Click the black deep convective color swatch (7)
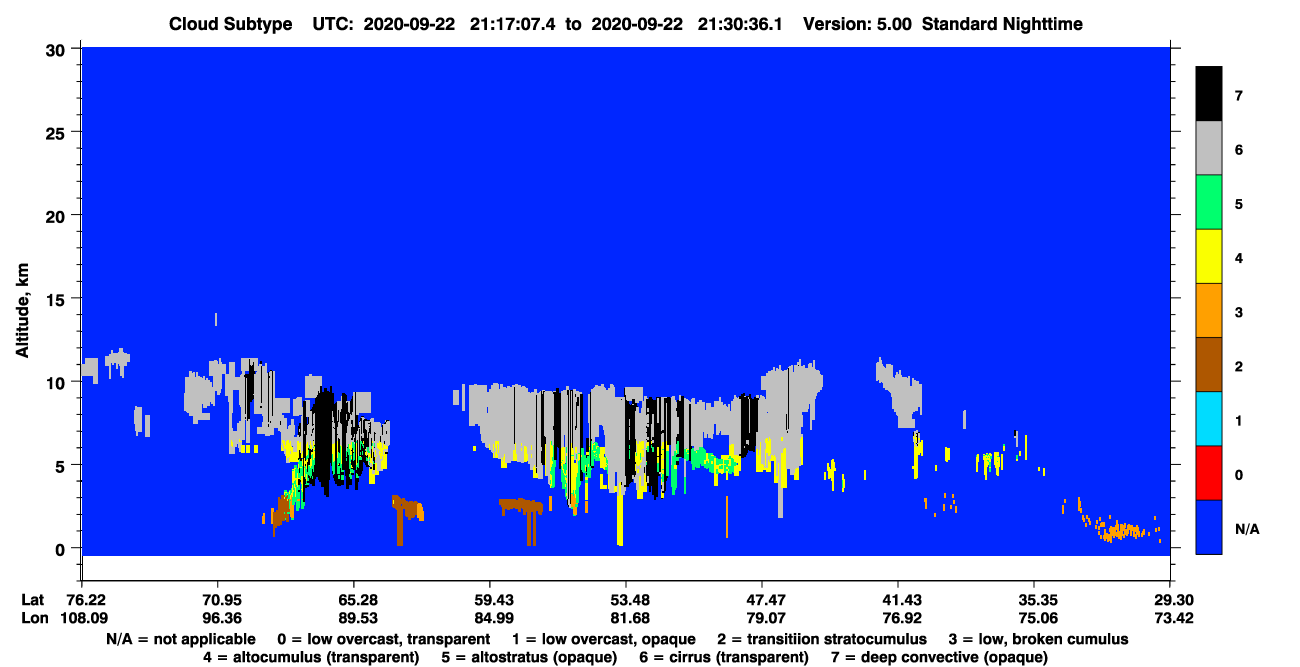Screen dimensions: 1300x667 pos(1209,93)
